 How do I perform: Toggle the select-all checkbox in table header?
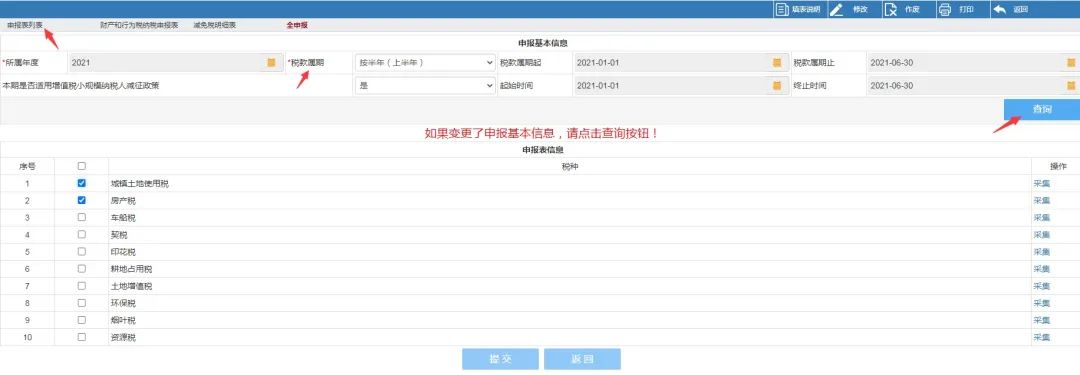(82, 166)
